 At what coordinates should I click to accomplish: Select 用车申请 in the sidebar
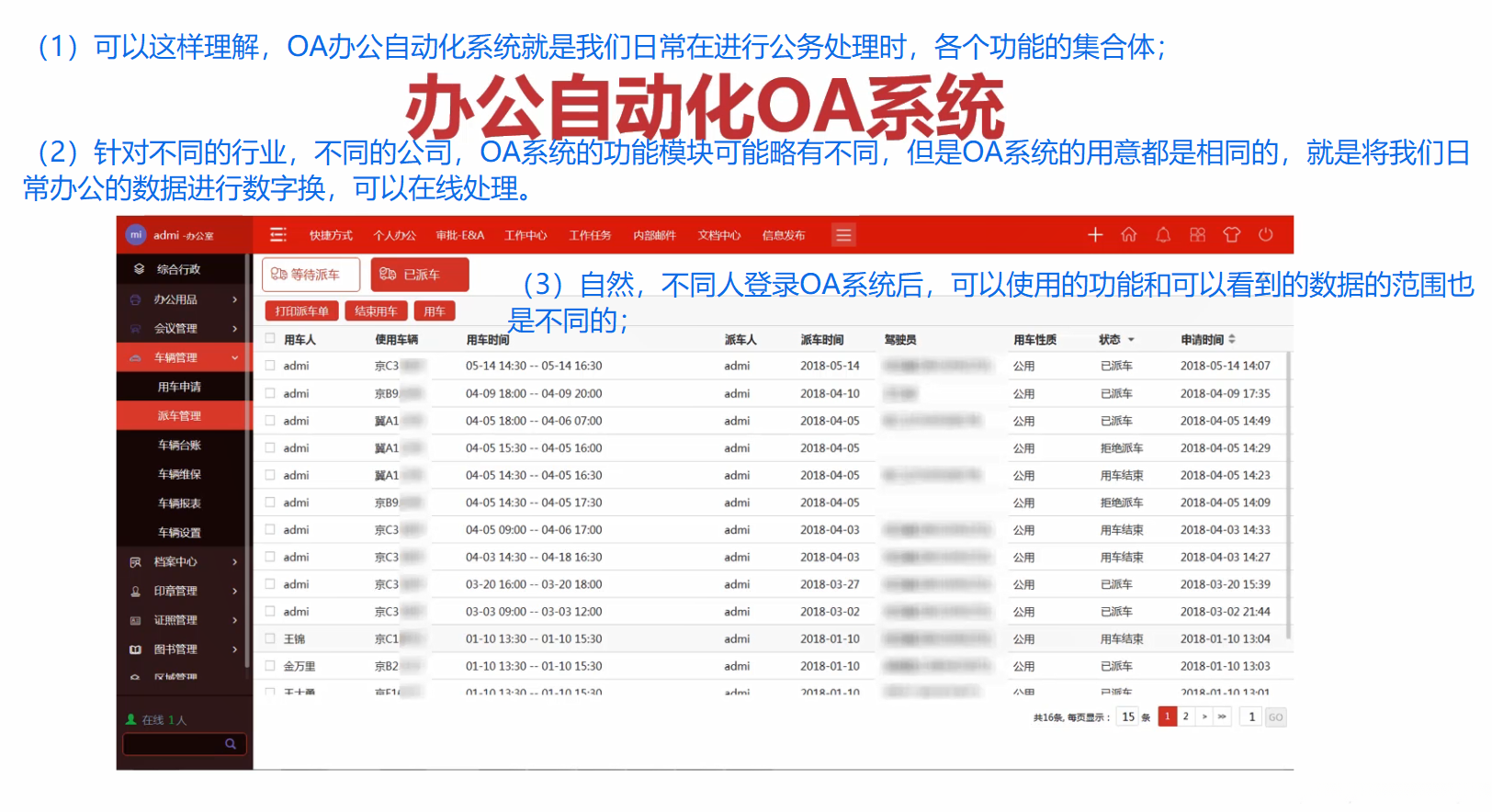(x=180, y=388)
